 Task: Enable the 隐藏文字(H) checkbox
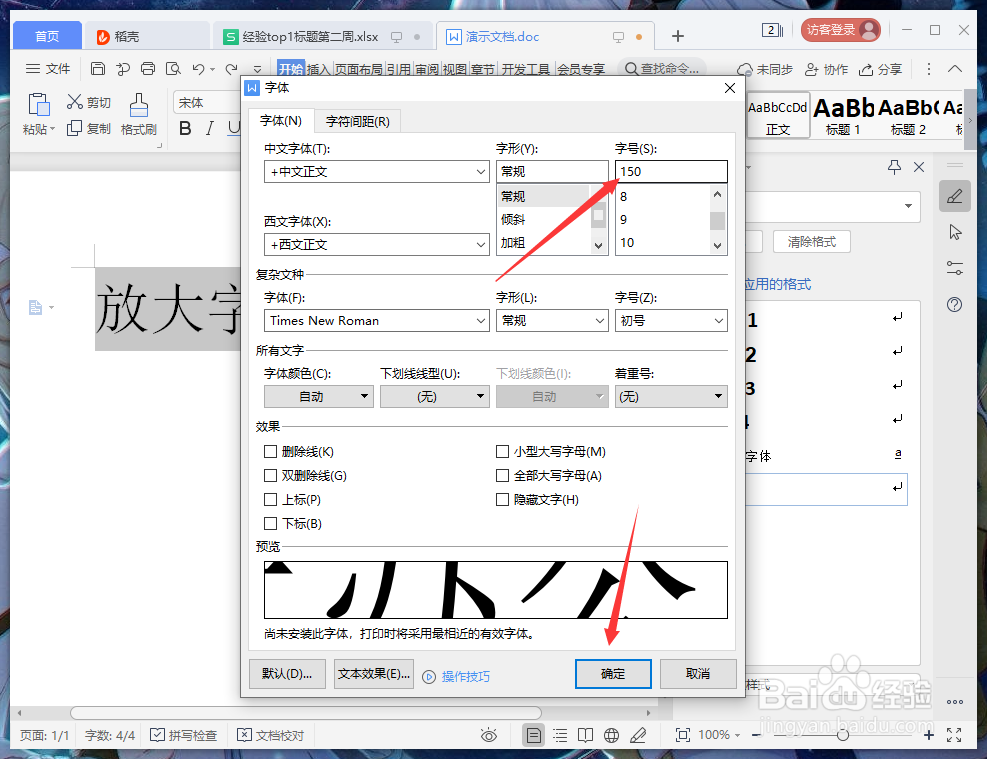tap(502, 499)
